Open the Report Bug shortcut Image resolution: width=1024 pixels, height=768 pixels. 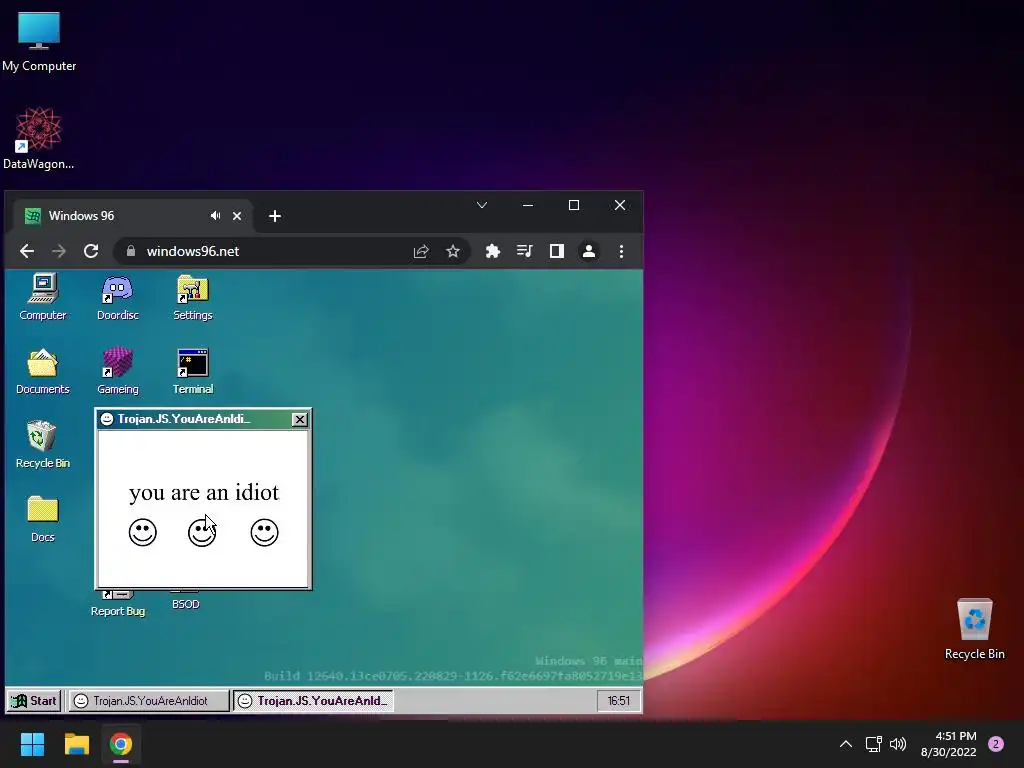(x=118, y=605)
